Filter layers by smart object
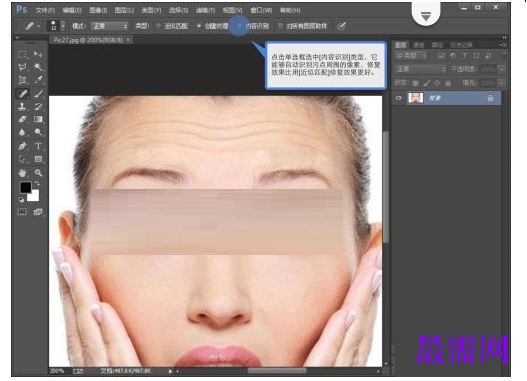 (x=488, y=55)
